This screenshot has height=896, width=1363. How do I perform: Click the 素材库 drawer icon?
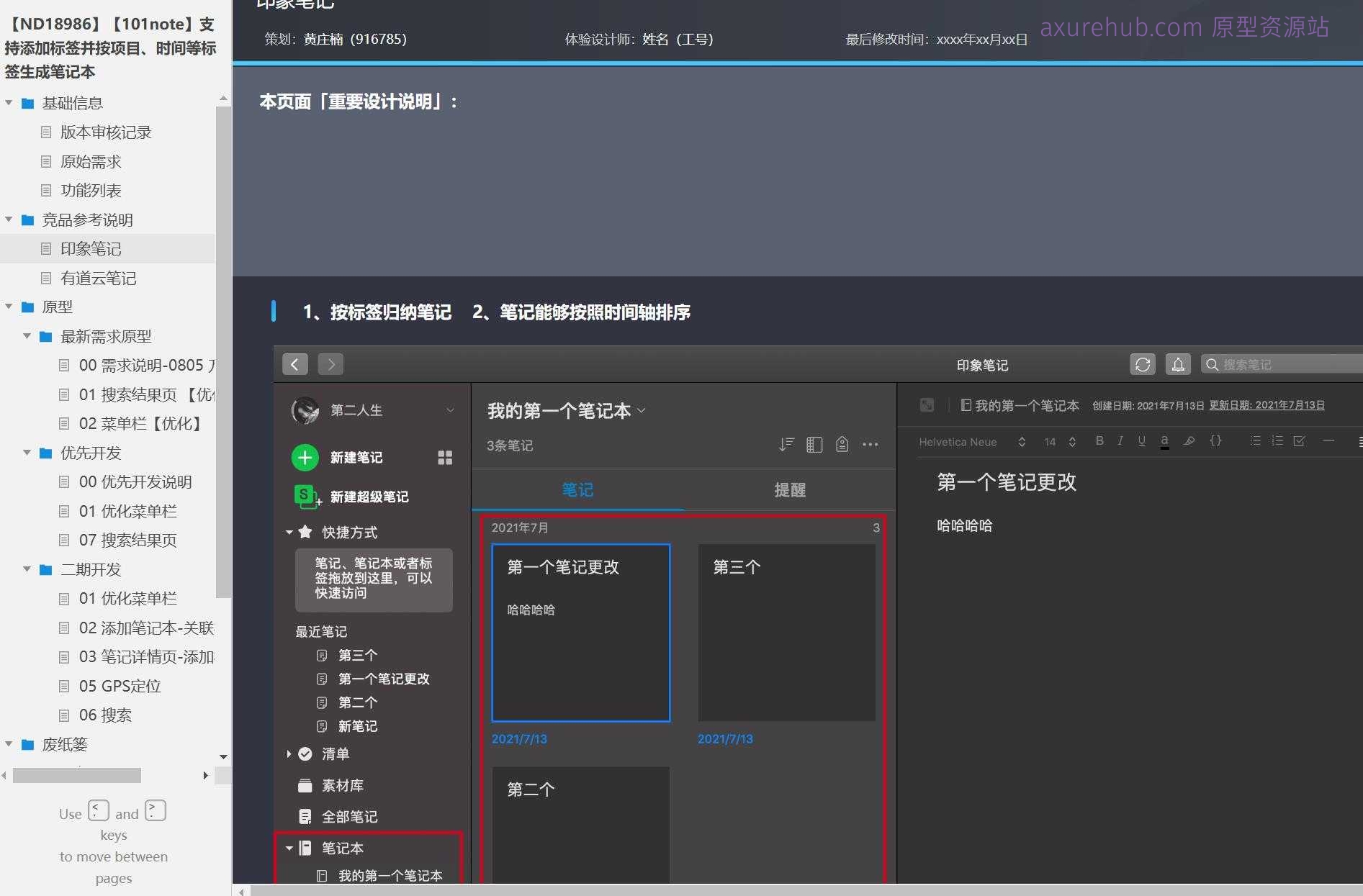click(305, 785)
